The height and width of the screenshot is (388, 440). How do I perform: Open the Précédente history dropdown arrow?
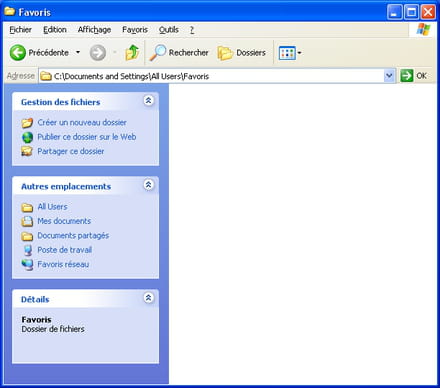pos(78,52)
